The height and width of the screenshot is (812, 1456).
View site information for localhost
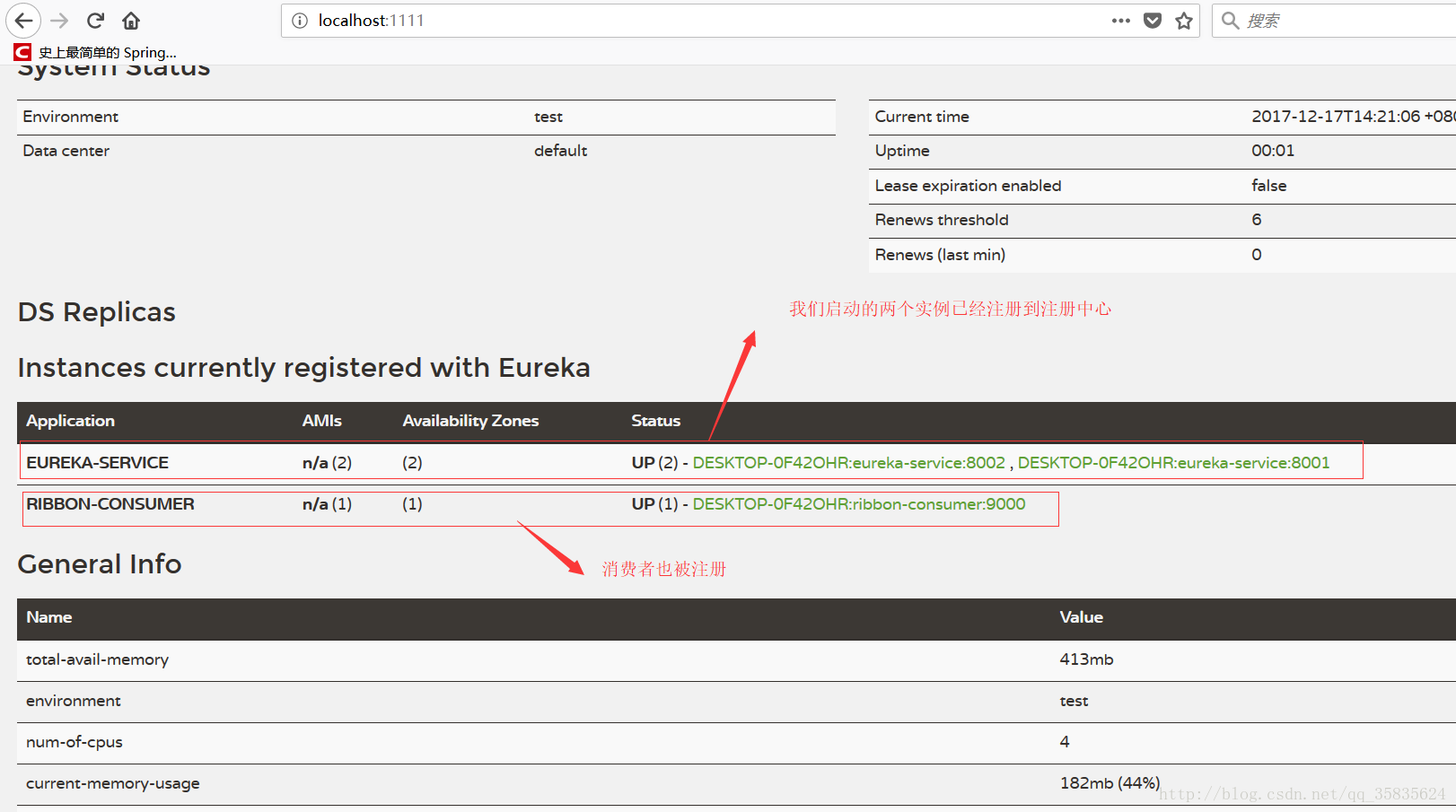[300, 21]
